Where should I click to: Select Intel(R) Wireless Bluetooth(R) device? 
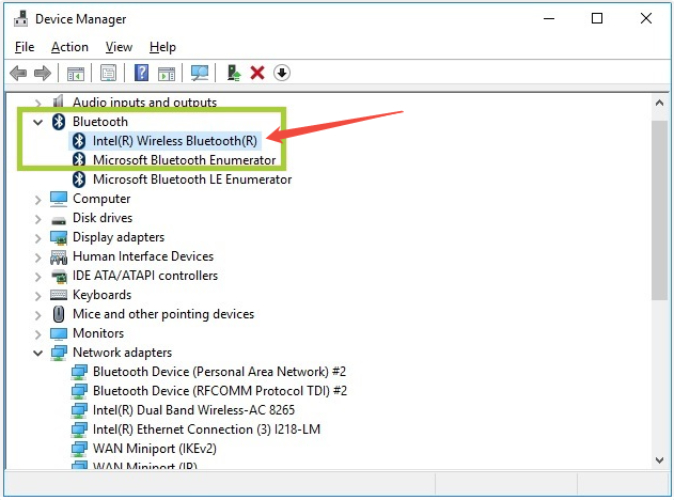(175, 141)
